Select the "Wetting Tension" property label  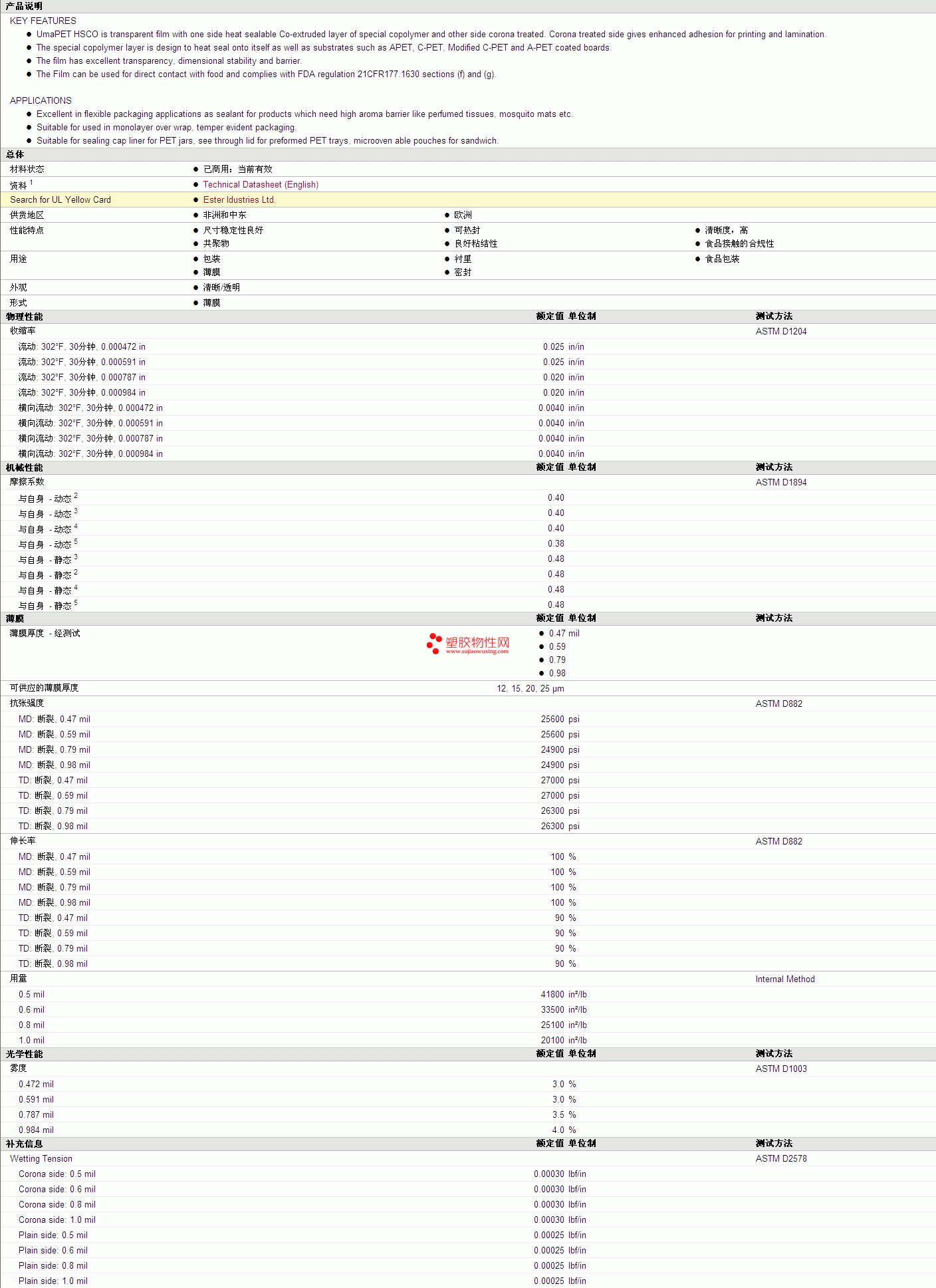click(x=41, y=1159)
